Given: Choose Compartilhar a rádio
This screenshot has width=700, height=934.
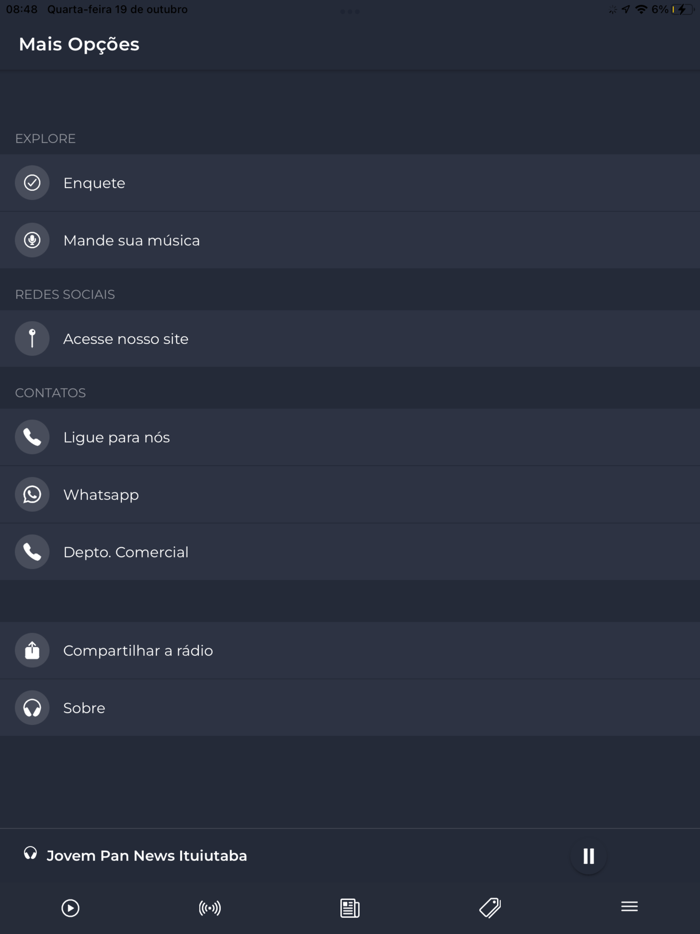Looking at the screenshot, I should click(138, 650).
